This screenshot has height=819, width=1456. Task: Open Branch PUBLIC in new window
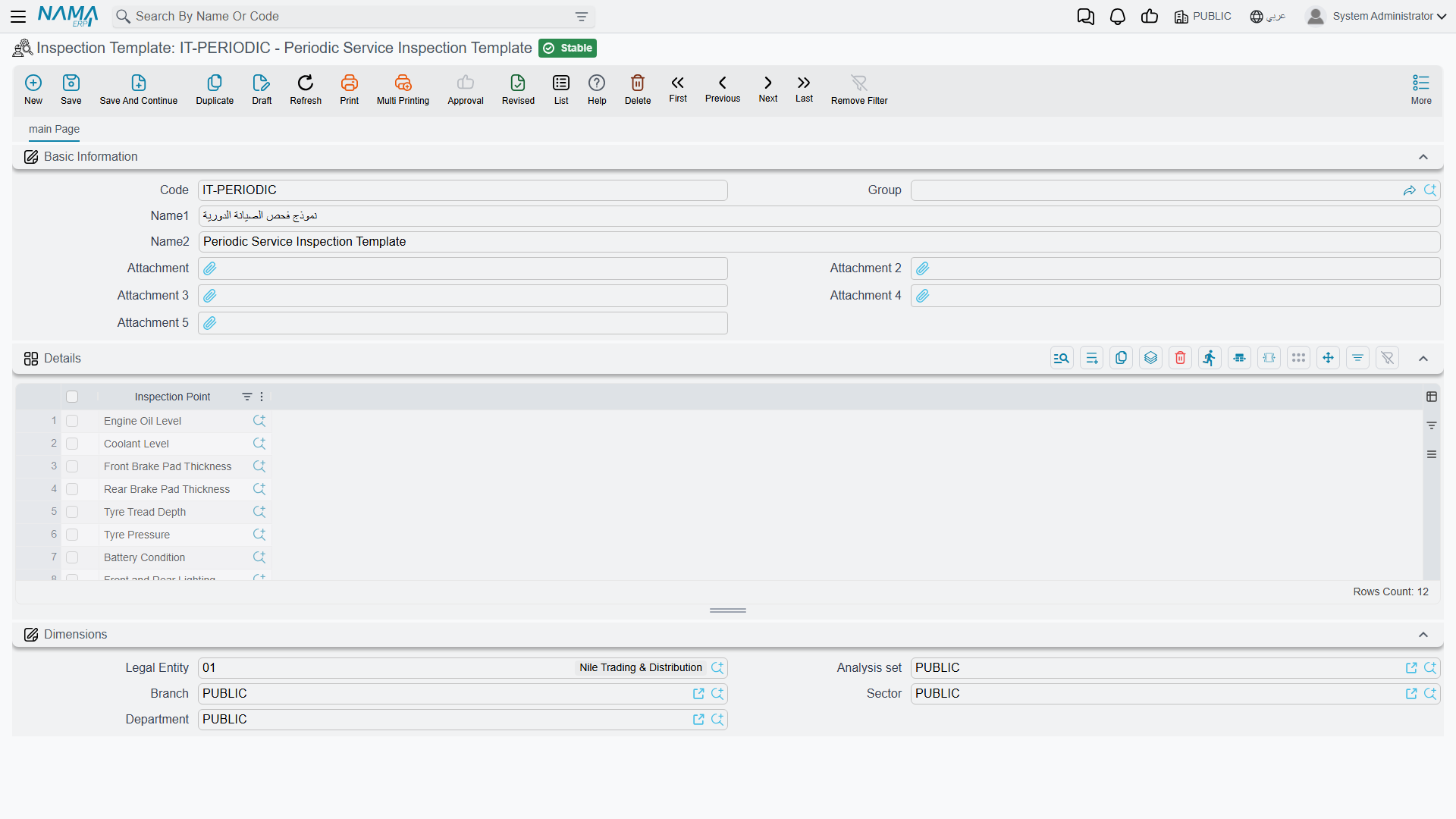tap(698, 694)
